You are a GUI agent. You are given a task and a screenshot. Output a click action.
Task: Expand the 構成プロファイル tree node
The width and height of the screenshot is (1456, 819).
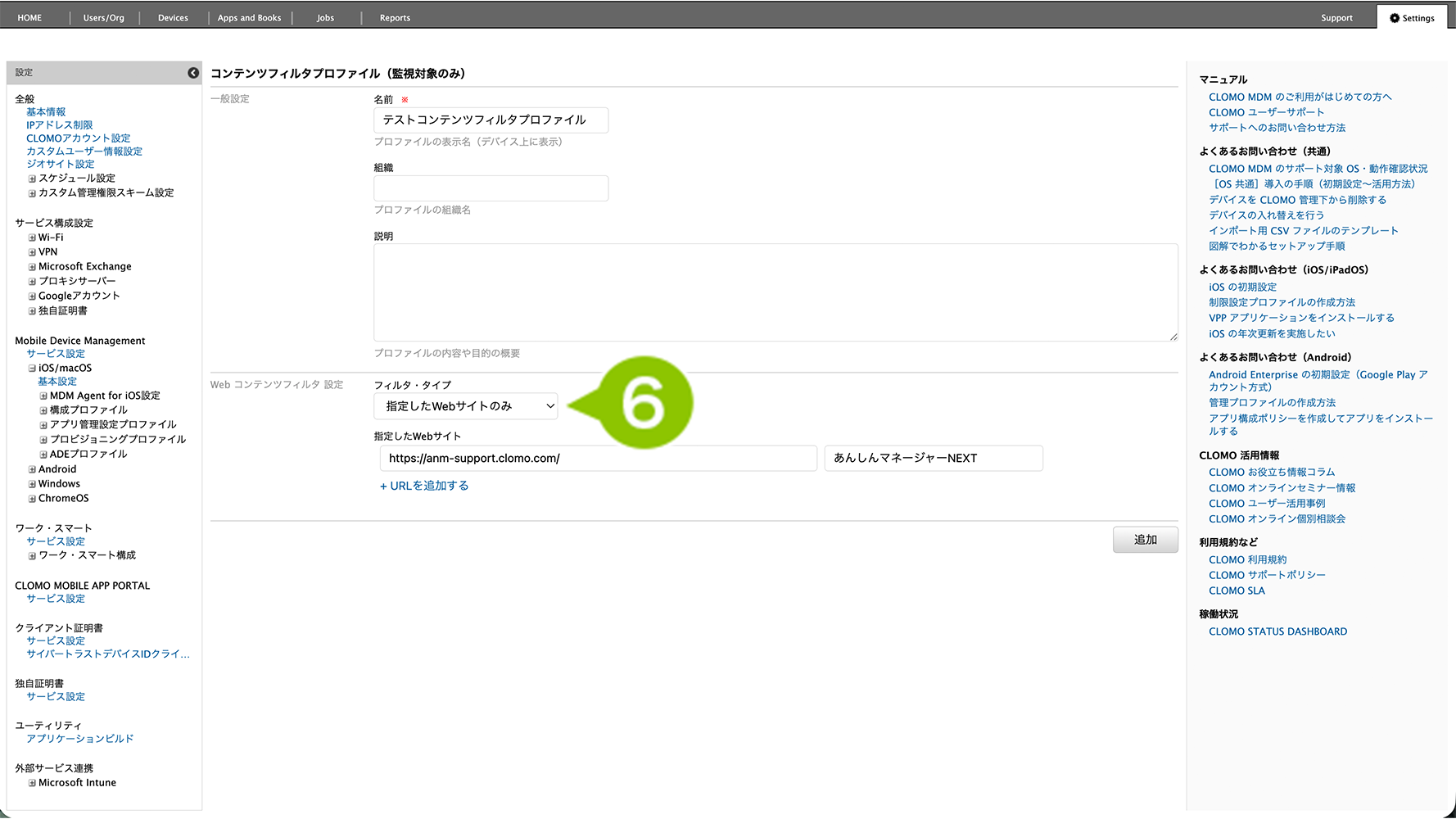pos(43,410)
